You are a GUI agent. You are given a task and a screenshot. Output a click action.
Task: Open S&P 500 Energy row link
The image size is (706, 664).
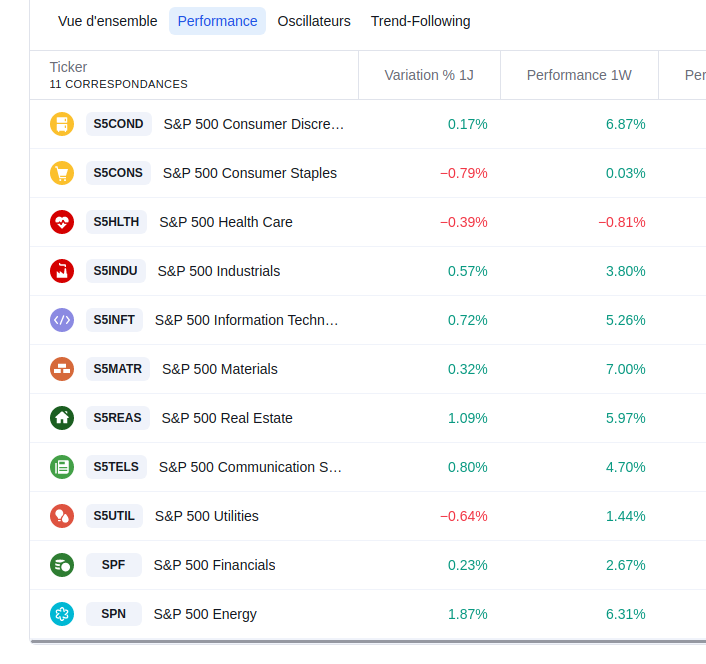click(x=205, y=614)
